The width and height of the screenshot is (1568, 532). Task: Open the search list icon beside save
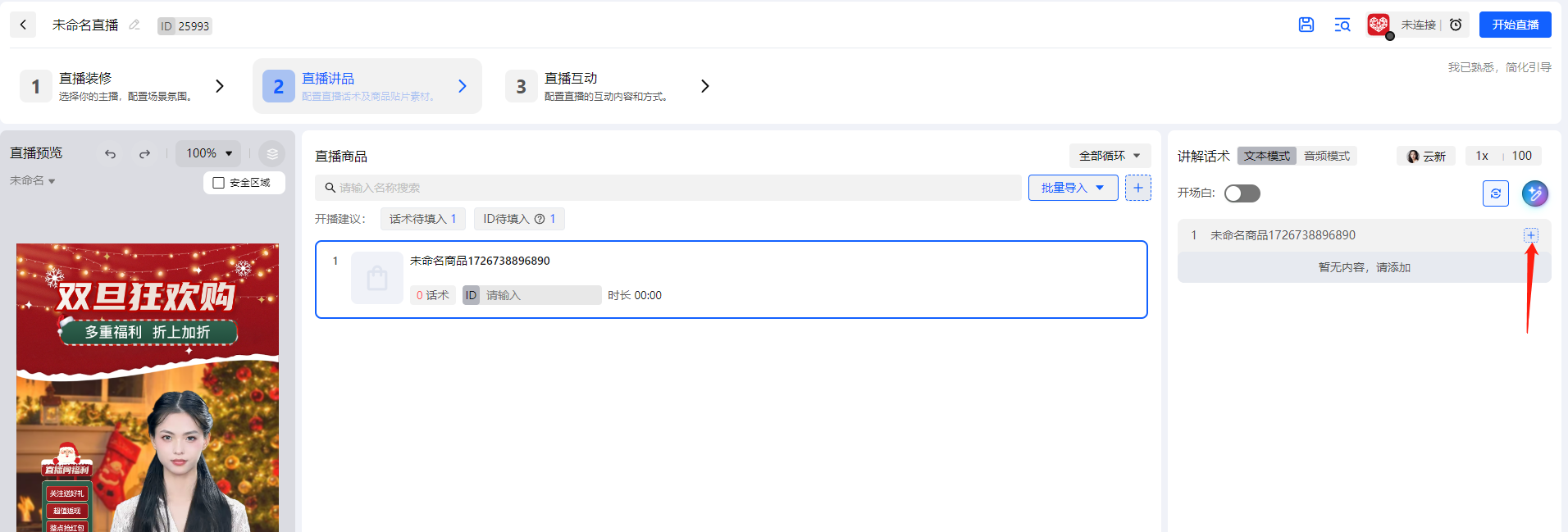click(1342, 25)
